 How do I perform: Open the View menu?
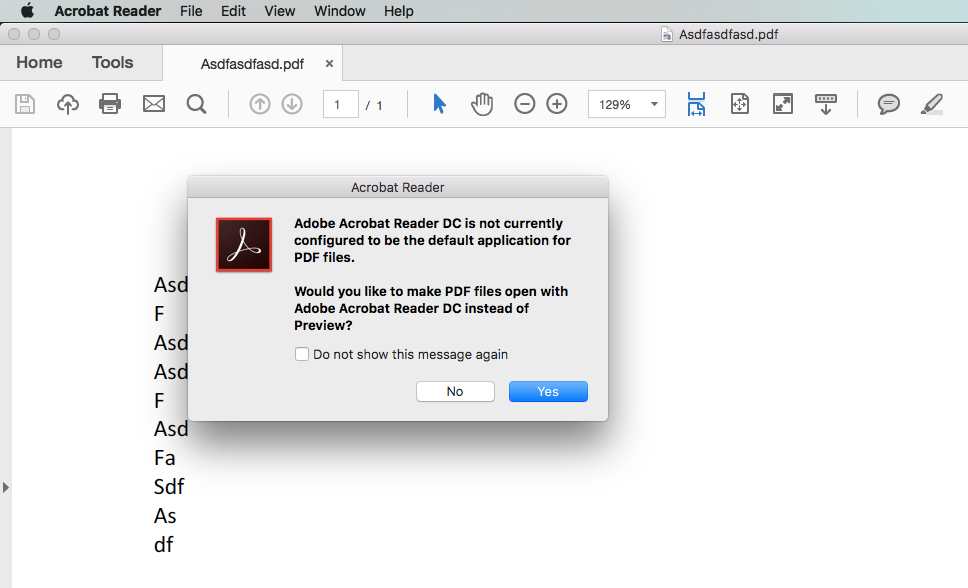(x=280, y=11)
